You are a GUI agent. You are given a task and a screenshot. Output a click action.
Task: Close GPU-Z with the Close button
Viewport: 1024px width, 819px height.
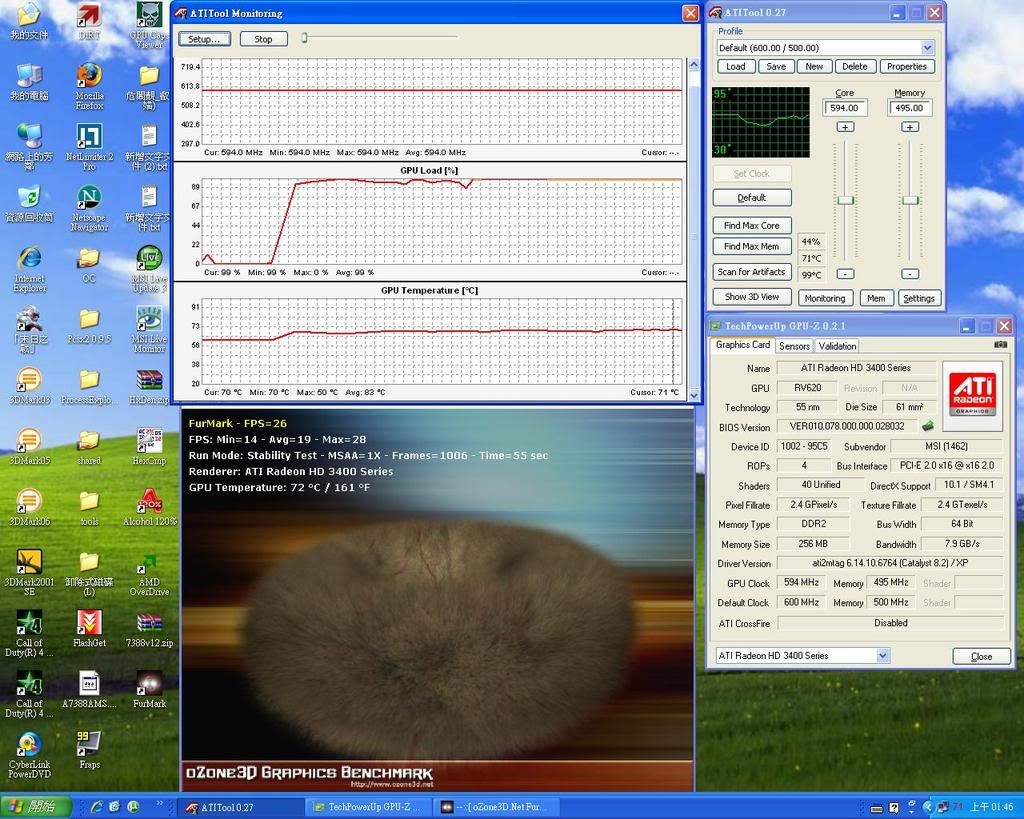point(982,656)
